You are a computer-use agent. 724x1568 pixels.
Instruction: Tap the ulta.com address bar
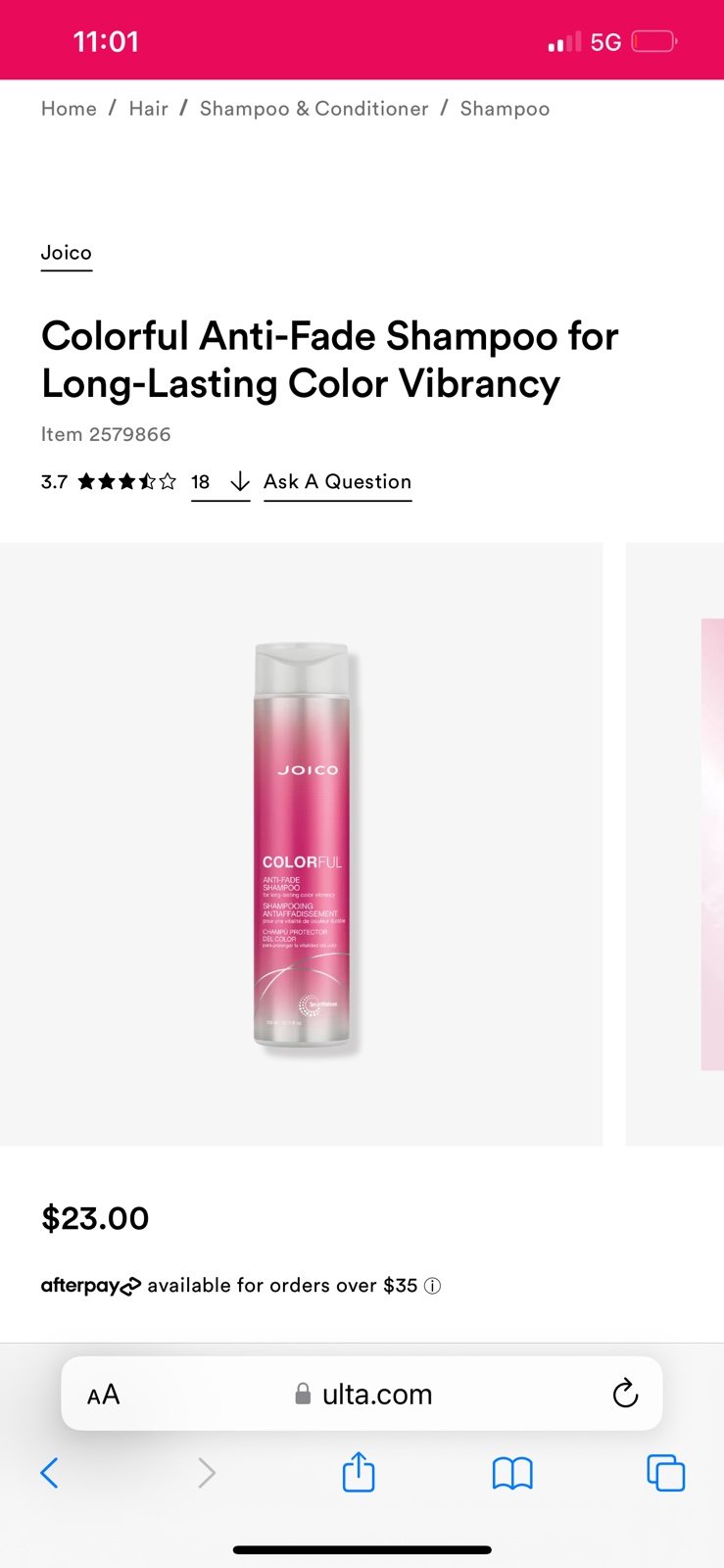coord(362,1394)
